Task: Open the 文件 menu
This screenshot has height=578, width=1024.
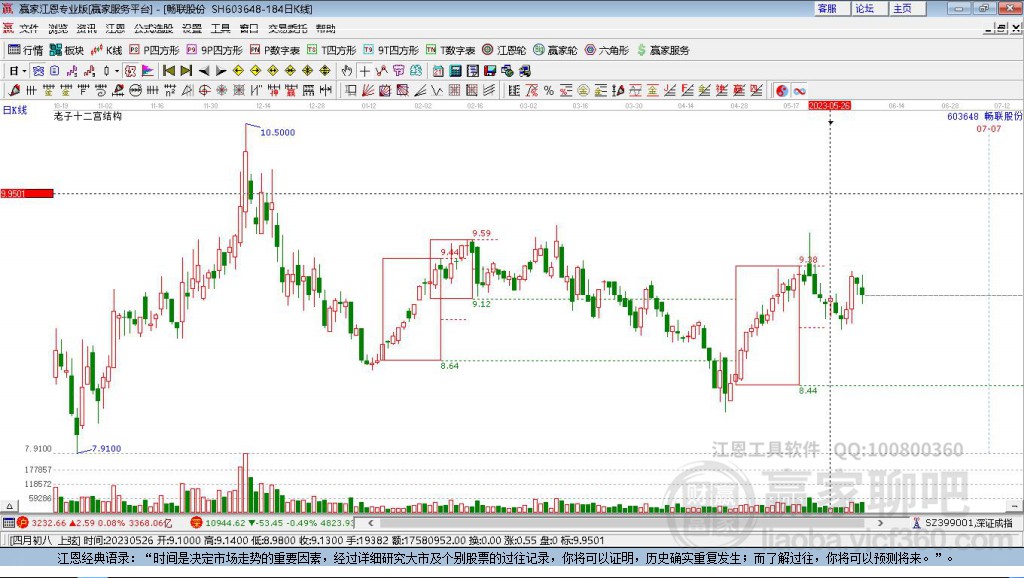Action: click(29, 28)
